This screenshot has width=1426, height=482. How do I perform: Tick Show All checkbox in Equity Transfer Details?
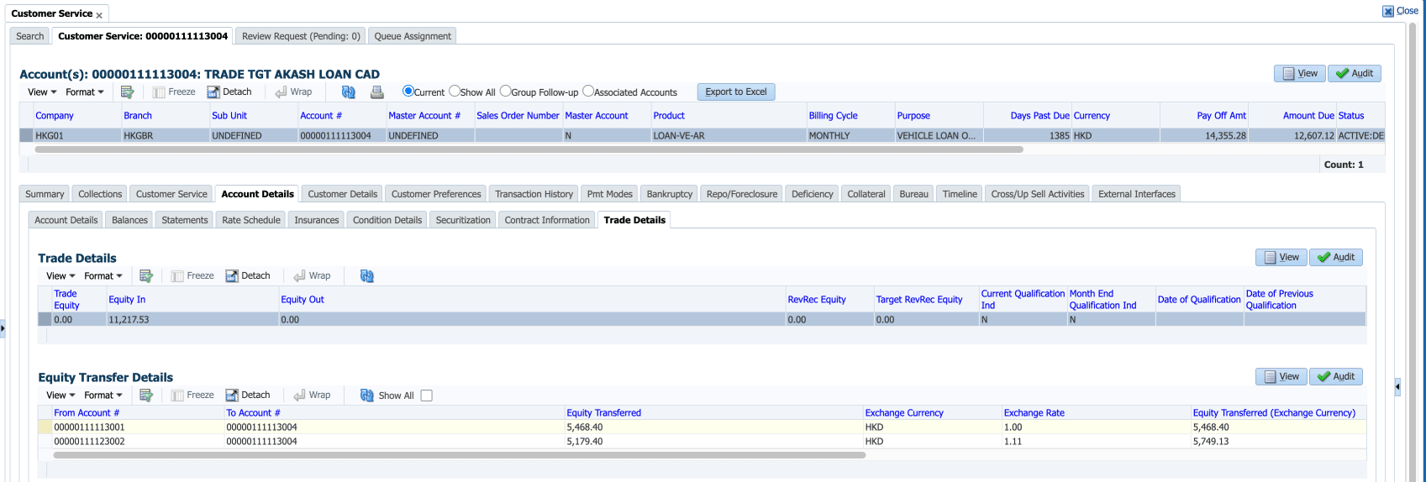[426, 396]
